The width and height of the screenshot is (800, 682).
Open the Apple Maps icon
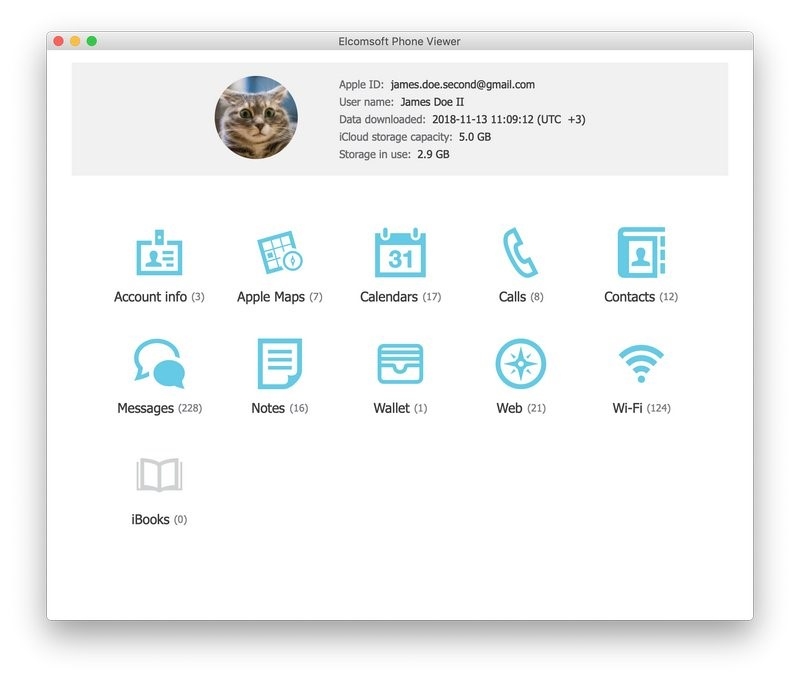coord(279,253)
